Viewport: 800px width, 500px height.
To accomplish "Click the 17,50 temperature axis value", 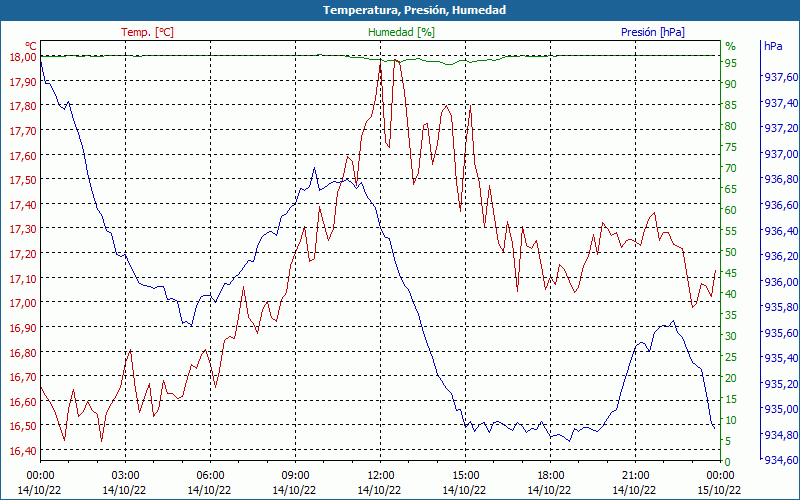I will [23, 180].
